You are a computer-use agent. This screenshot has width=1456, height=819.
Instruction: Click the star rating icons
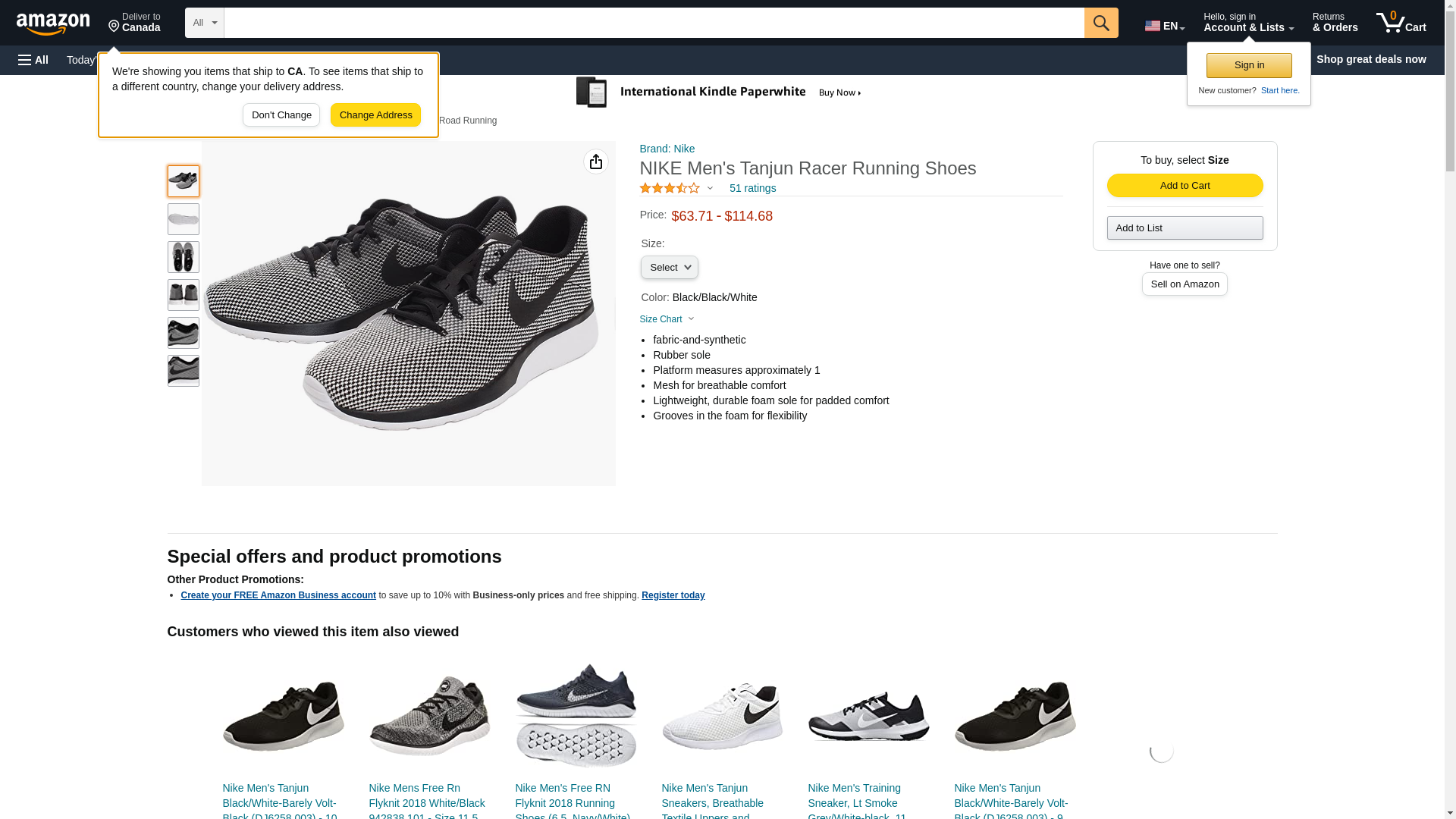click(670, 188)
